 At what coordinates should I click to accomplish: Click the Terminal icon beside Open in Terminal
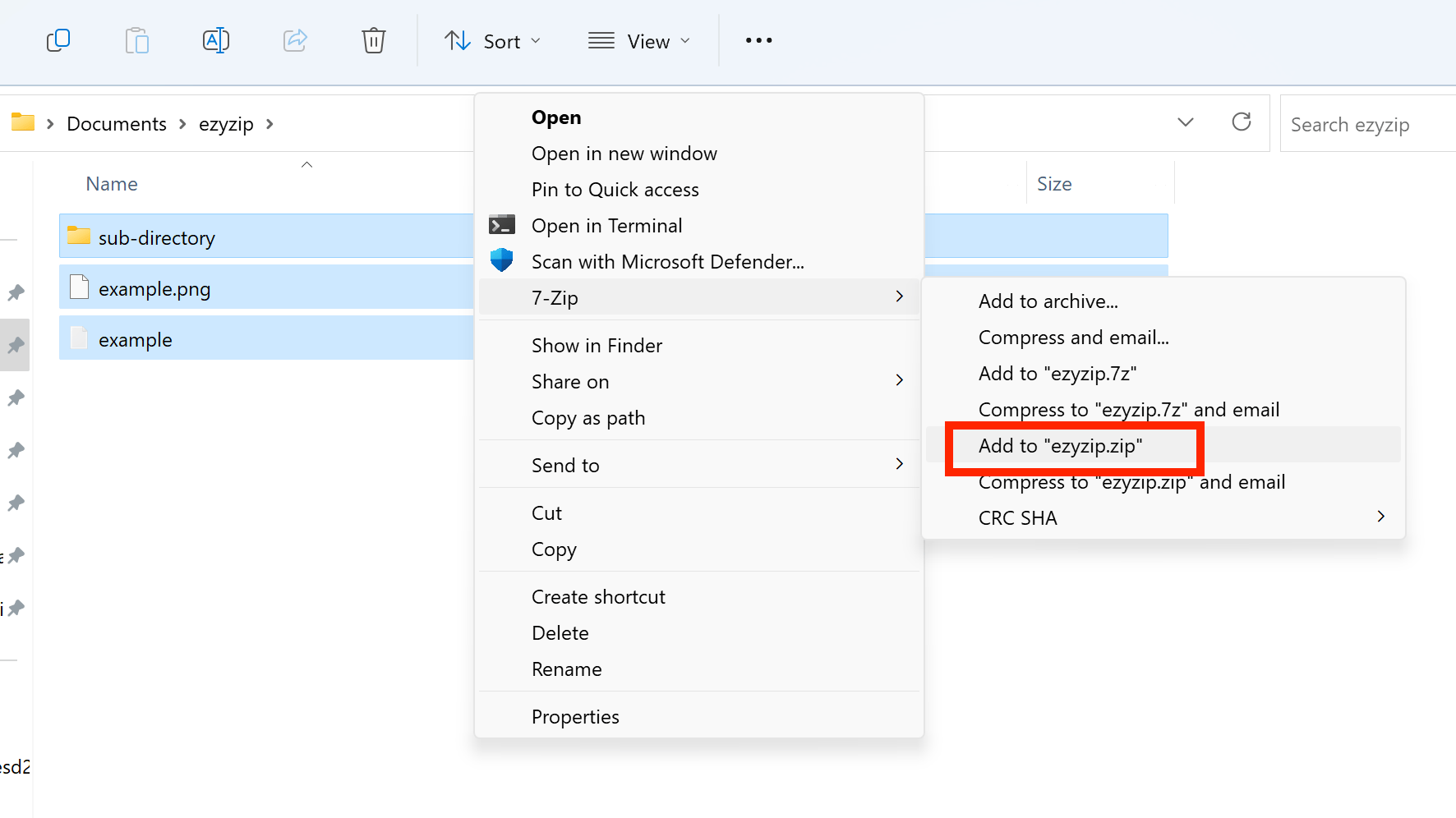tap(501, 225)
